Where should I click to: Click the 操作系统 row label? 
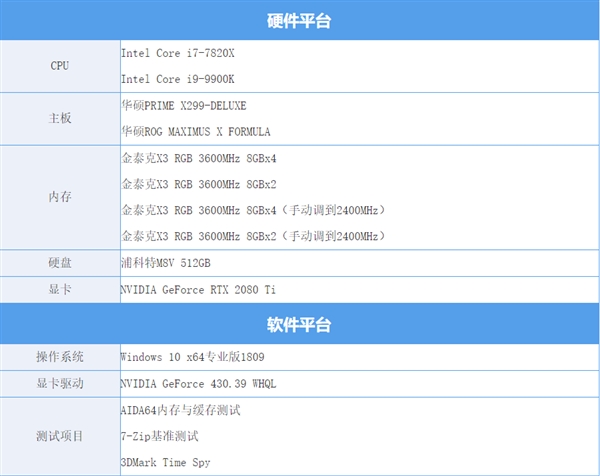[60, 357]
